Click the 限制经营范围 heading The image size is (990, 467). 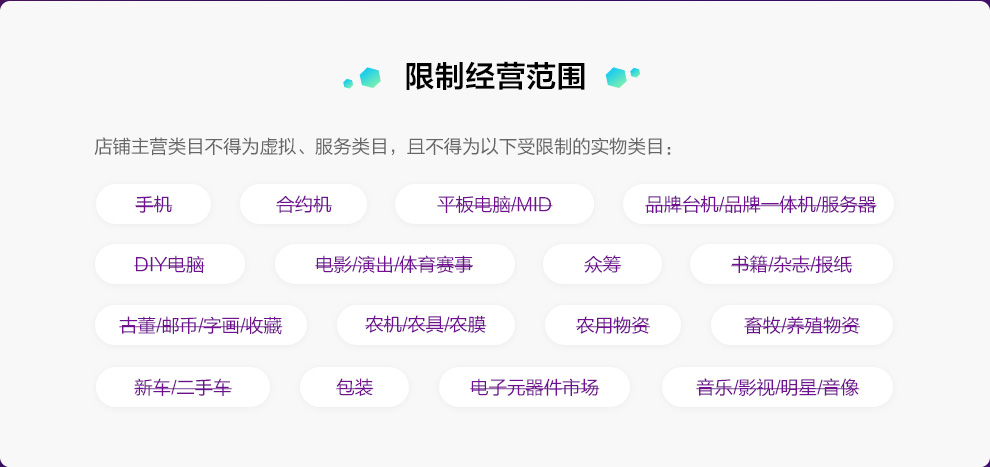click(x=495, y=77)
